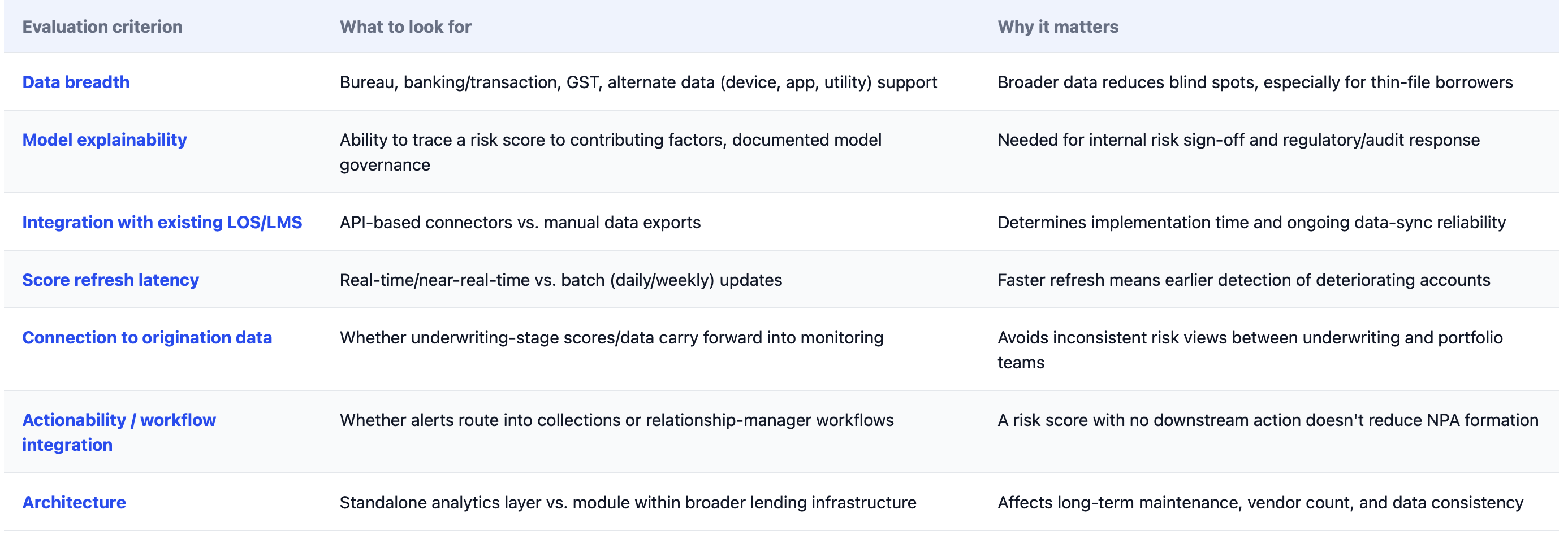
Task: Select the Standalone analytics layer description cell
Action: pyautogui.click(x=628, y=502)
